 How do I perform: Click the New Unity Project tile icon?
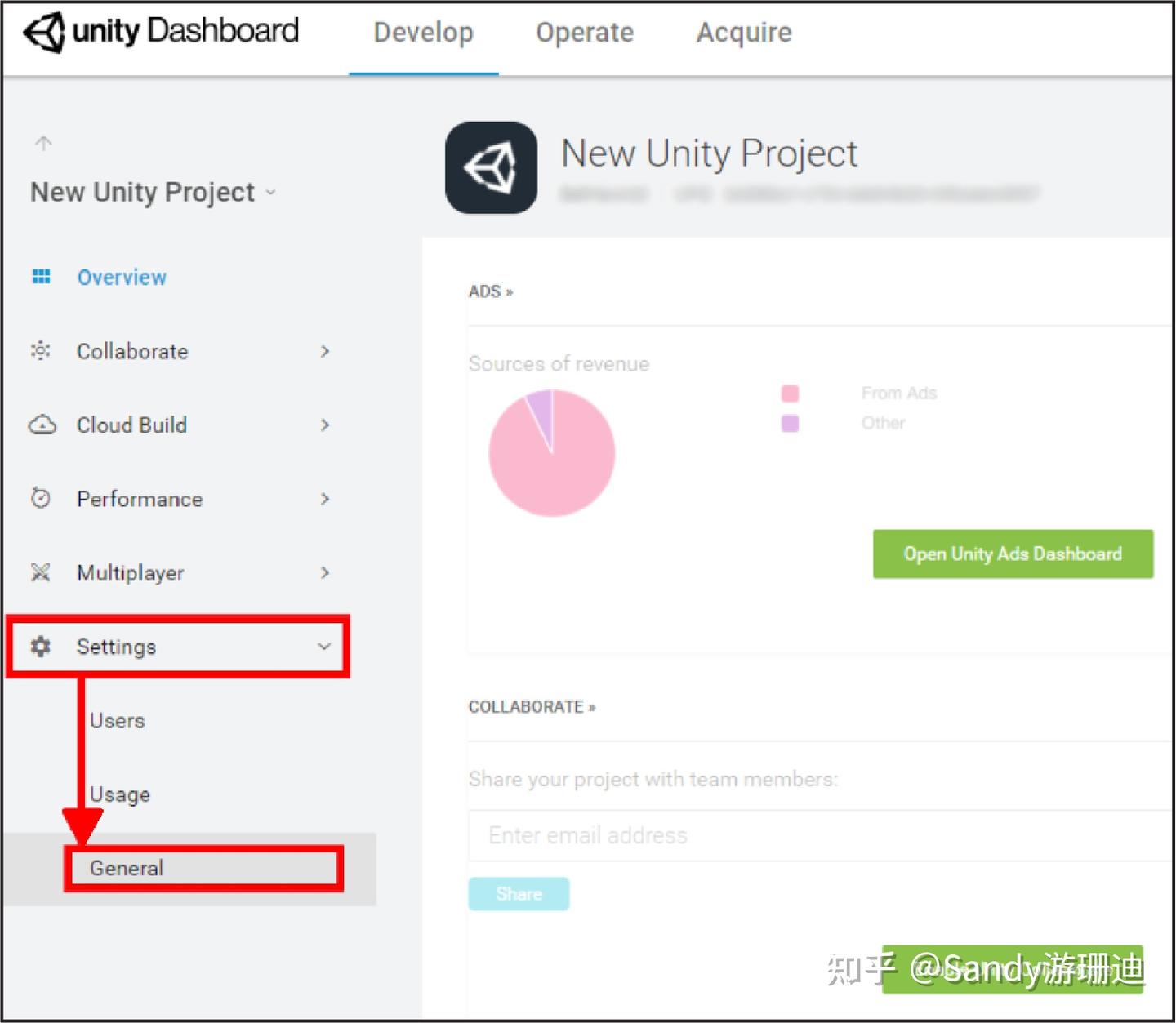pos(491,167)
